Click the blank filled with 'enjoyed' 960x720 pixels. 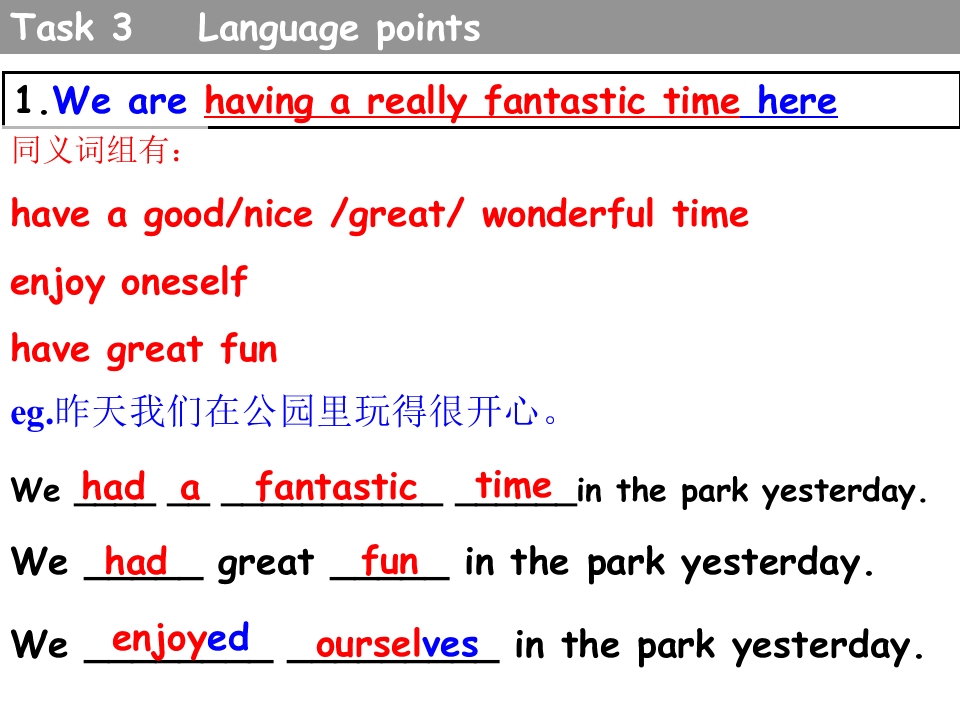pyautogui.click(x=180, y=638)
